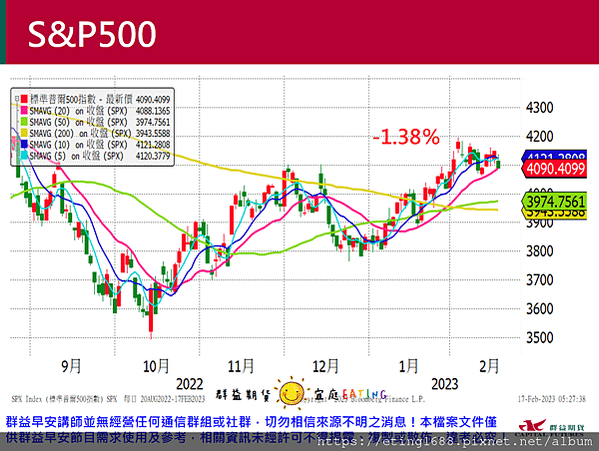The height and width of the screenshot is (451, 599).
Task: Click the legend value 4088.1365
Action: pyautogui.click(x=153, y=111)
